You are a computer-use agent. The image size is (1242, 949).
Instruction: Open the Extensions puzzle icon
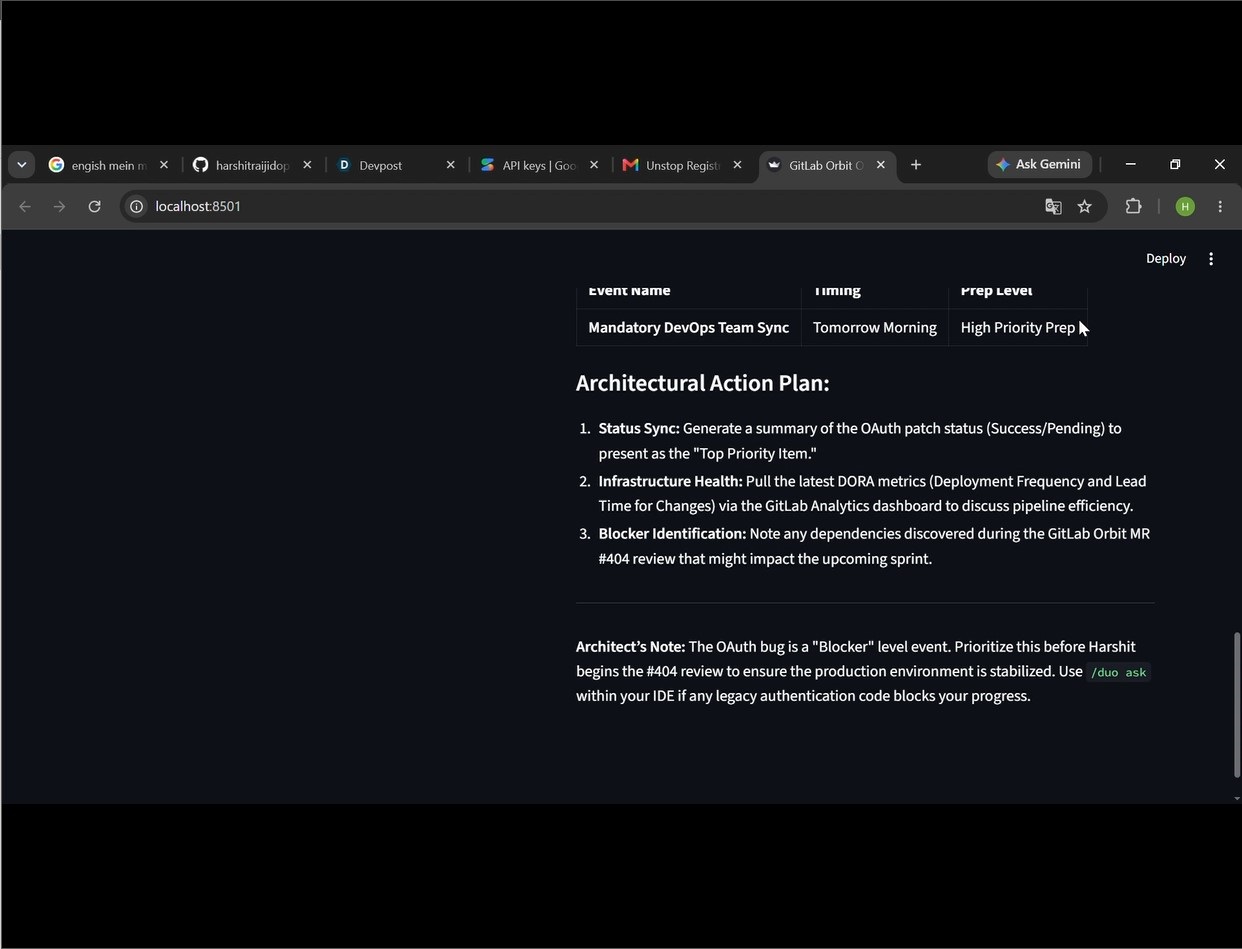point(1133,207)
